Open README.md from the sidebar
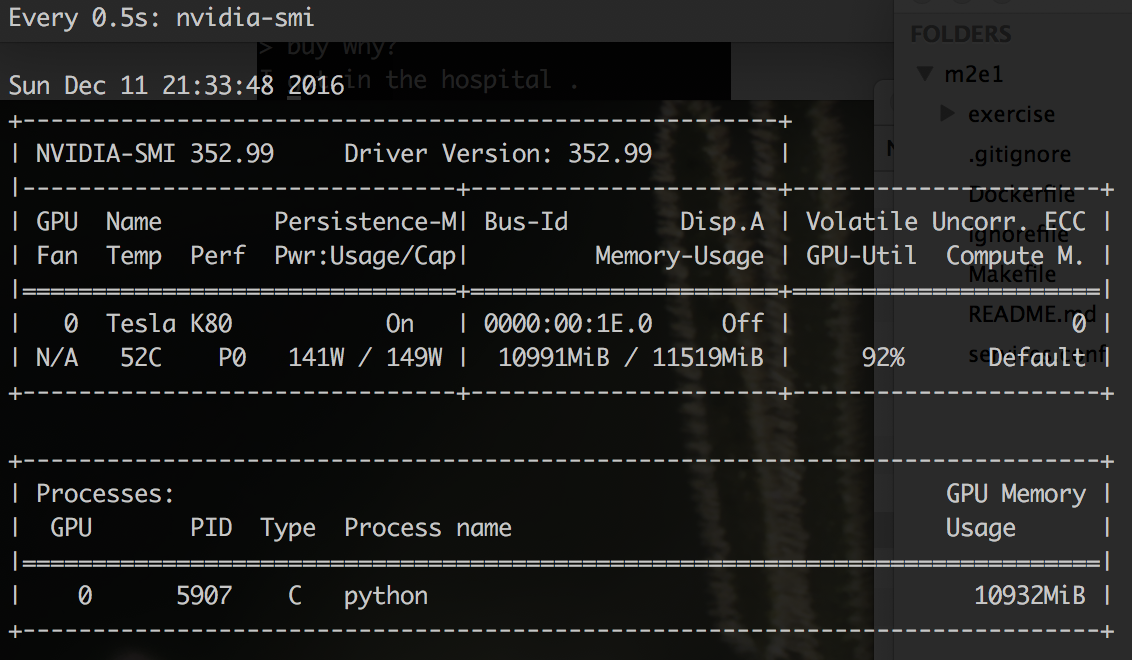Viewport: 1132px width, 660px height. pos(1031,314)
